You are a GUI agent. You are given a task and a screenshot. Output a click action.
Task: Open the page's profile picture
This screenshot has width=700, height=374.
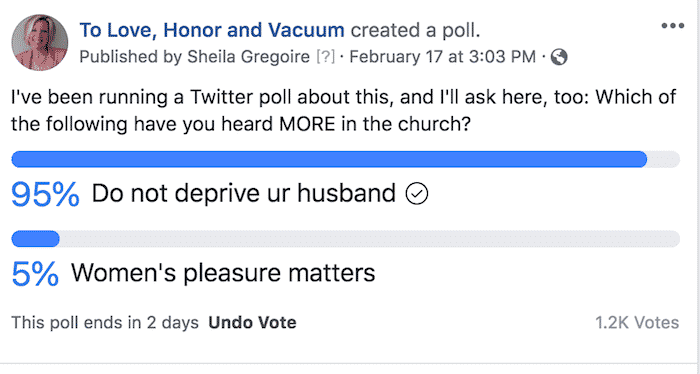pyautogui.click(x=40, y=42)
